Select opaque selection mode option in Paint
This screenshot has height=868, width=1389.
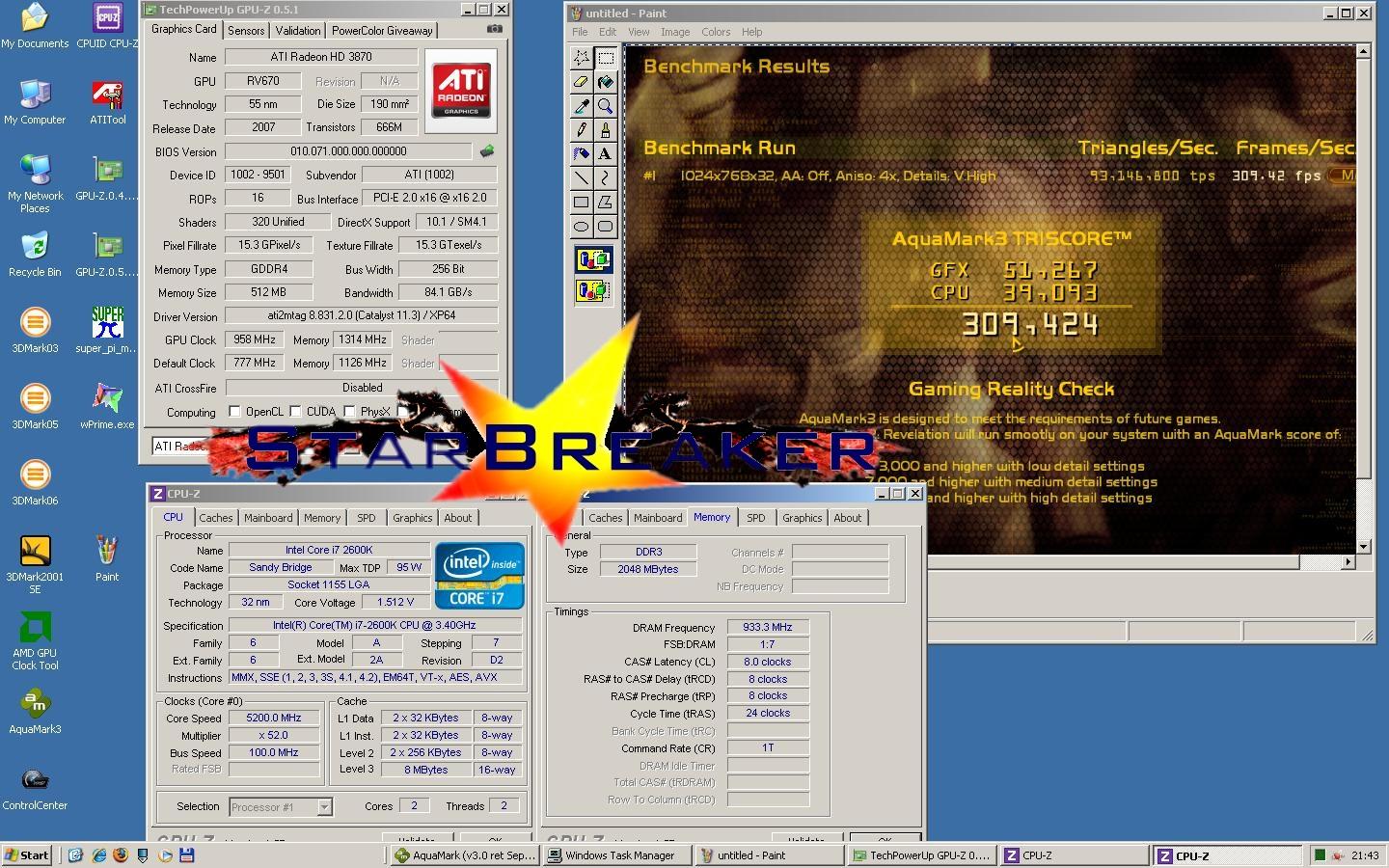click(593, 259)
